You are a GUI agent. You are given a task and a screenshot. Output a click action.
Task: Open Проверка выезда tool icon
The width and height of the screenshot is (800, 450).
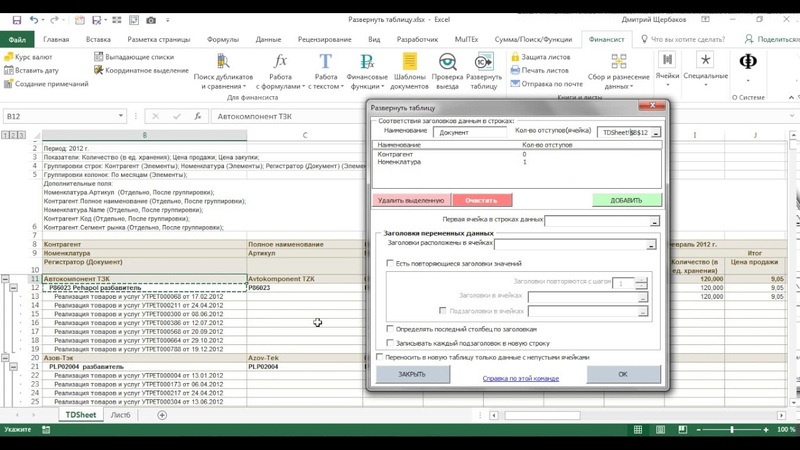(x=447, y=66)
